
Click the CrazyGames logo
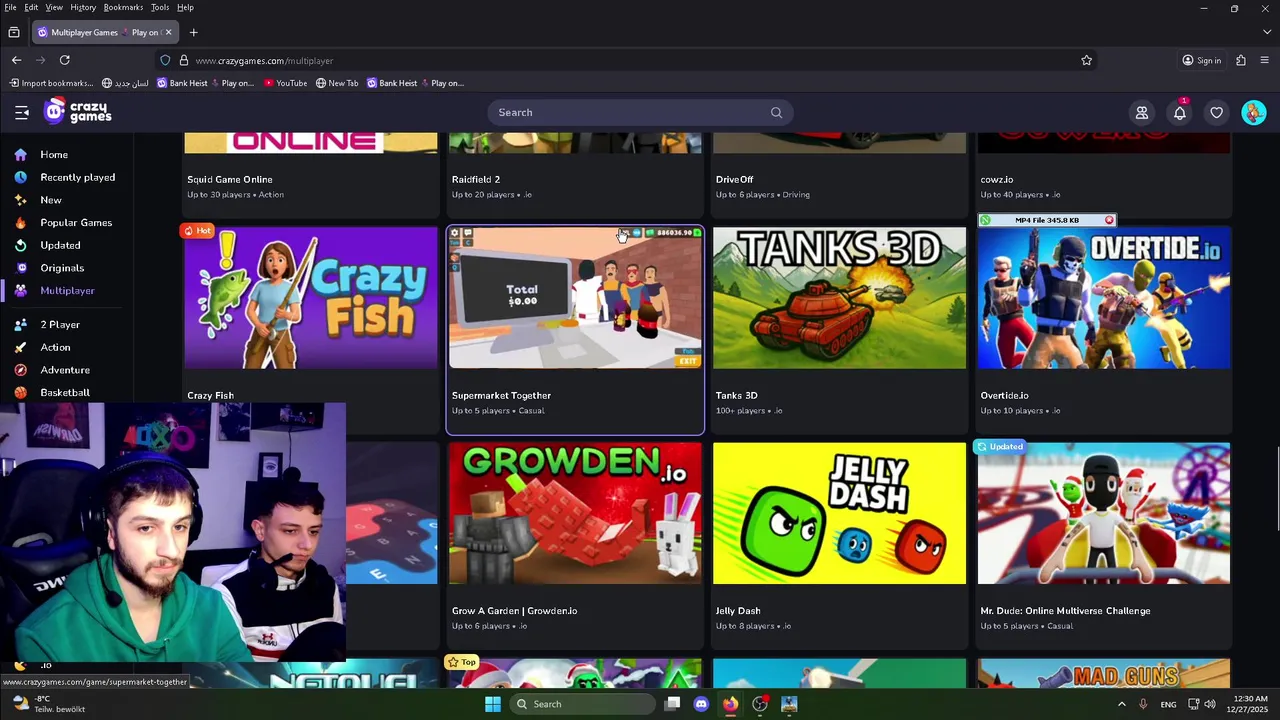(78, 112)
